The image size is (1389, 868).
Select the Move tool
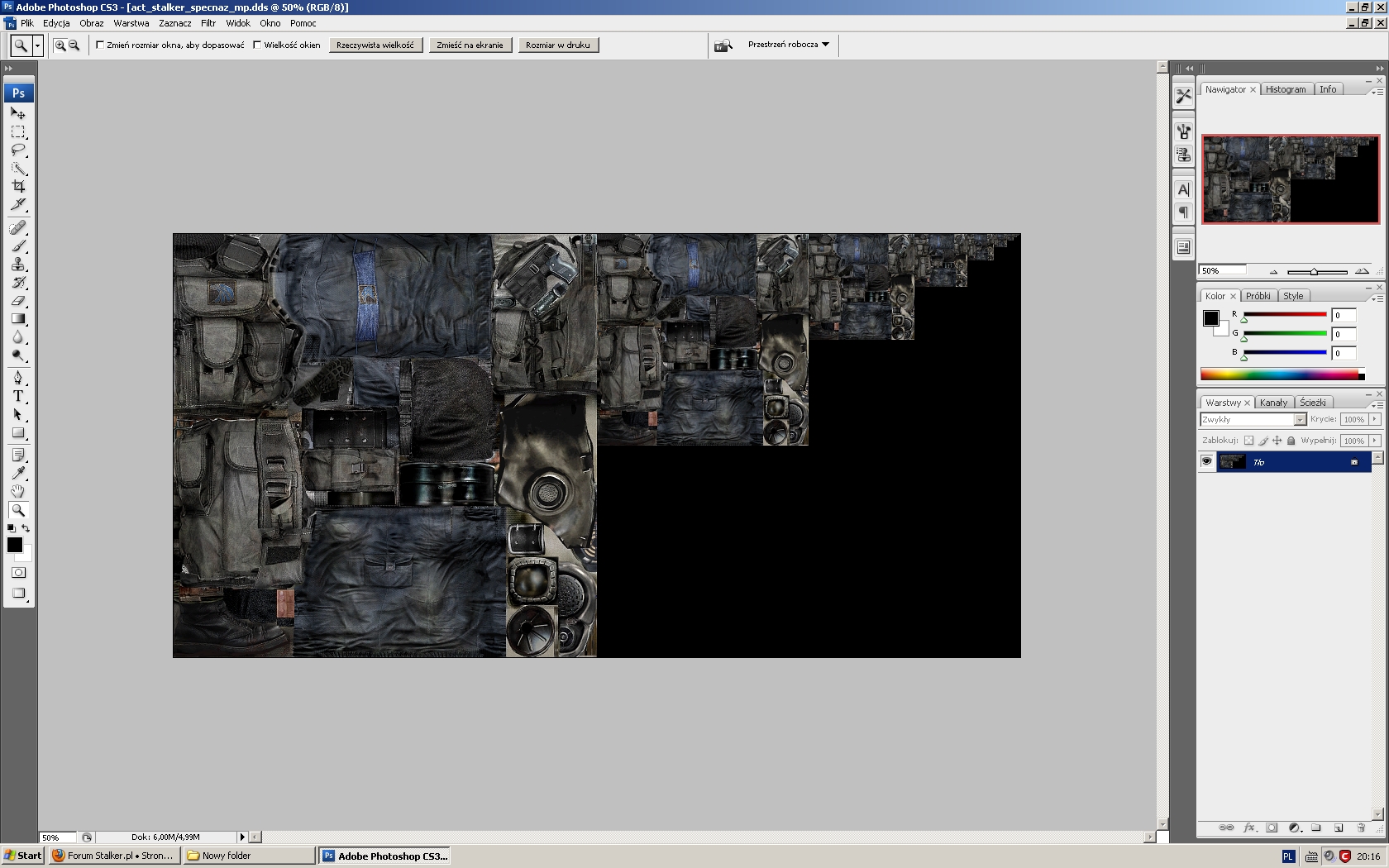[17, 113]
